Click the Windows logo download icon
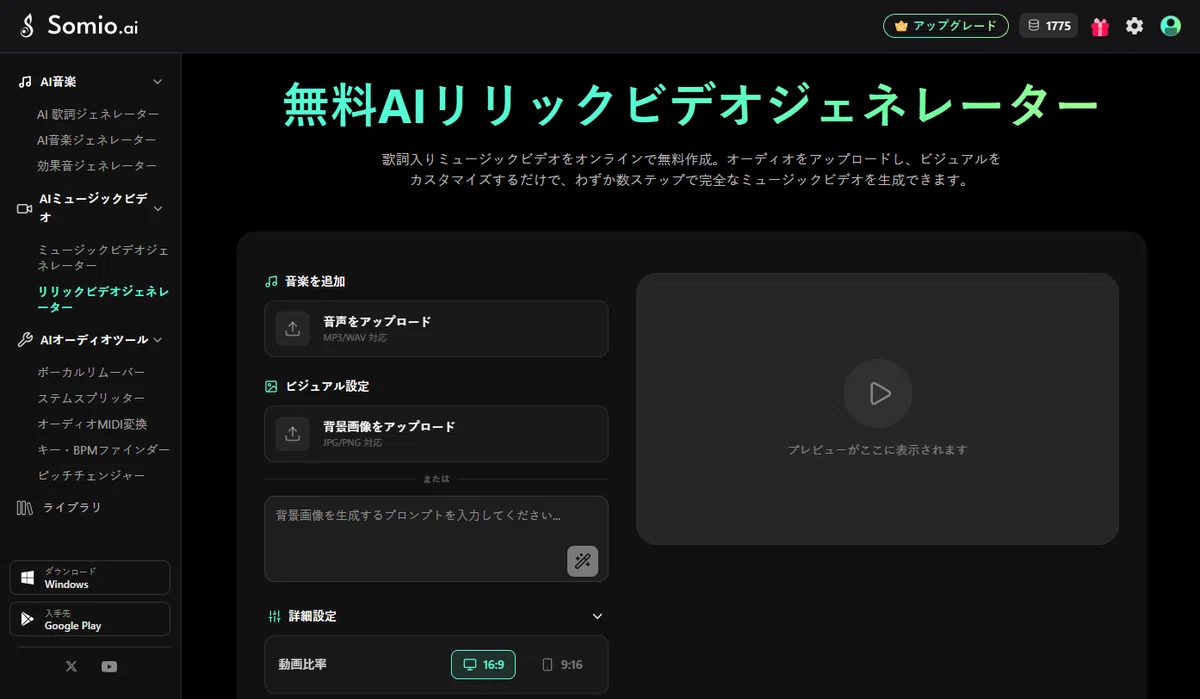1200x699 pixels. (28, 578)
